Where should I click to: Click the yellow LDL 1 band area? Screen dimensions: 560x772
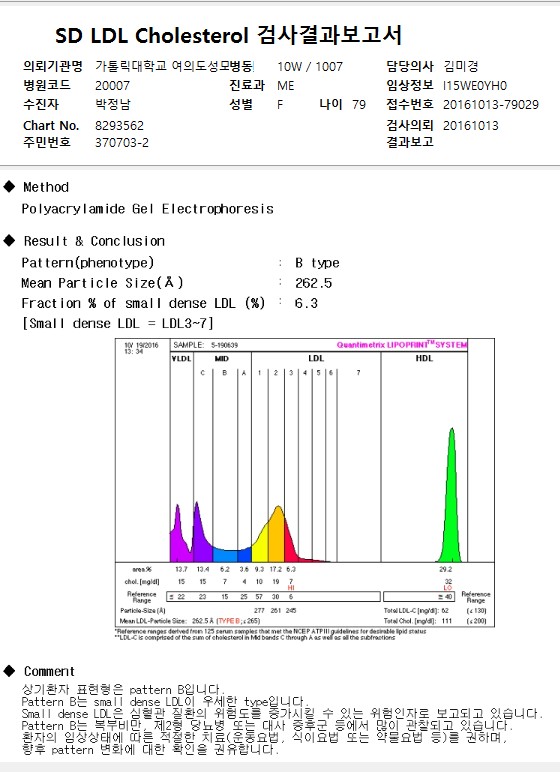click(x=261, y=544)
